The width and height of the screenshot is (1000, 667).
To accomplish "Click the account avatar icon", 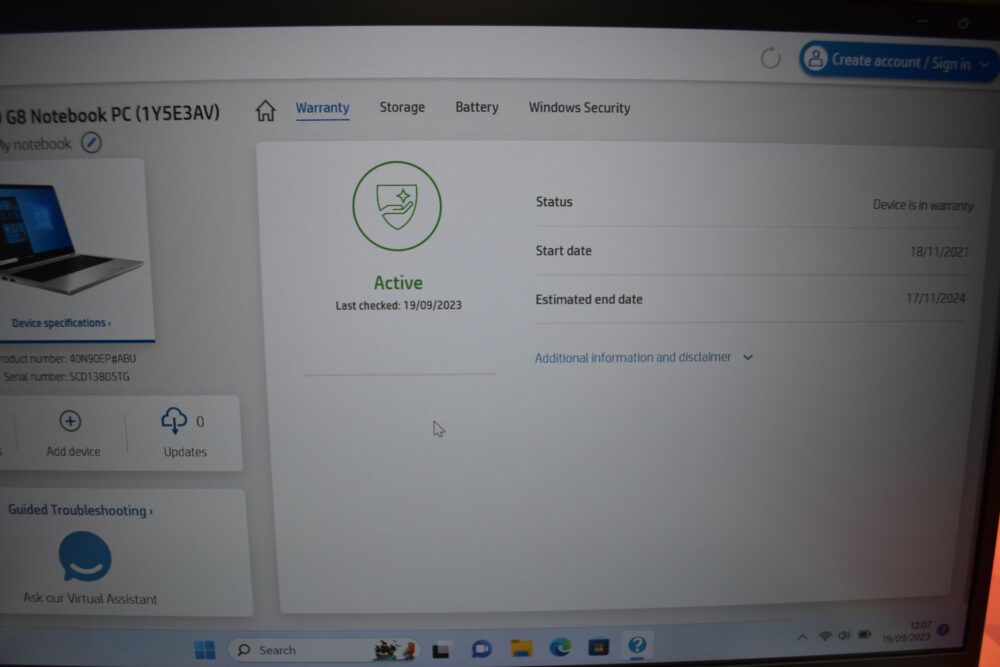I will pyautogui.click(x=815, y=59).
